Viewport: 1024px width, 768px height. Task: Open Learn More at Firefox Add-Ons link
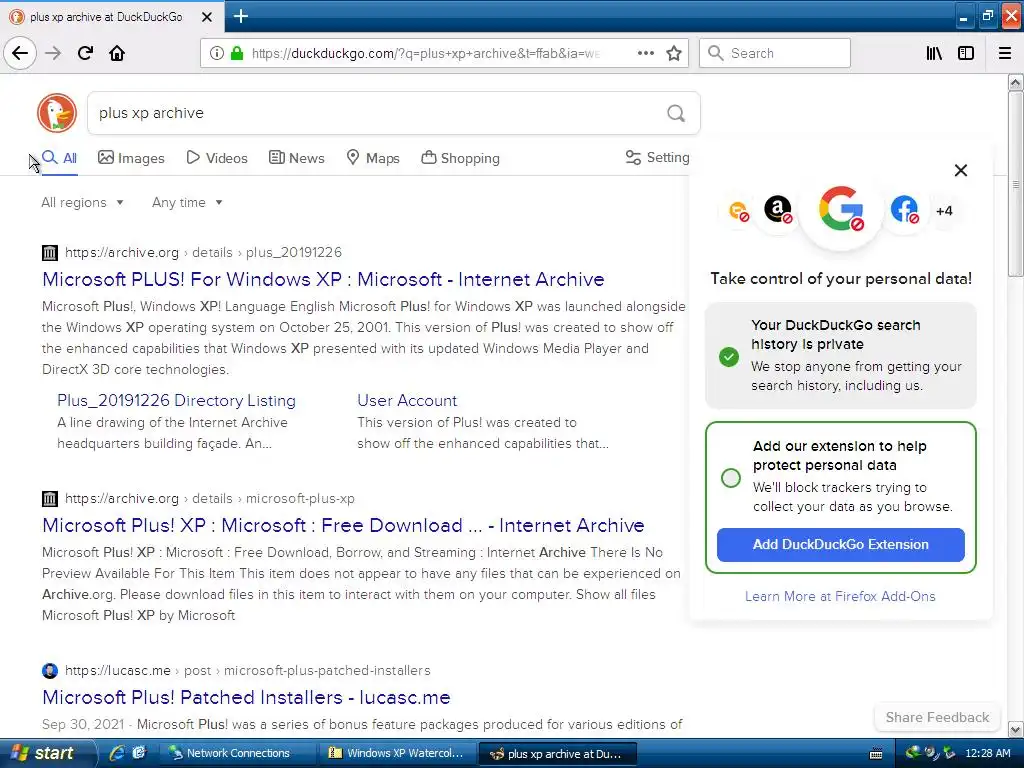840,596
